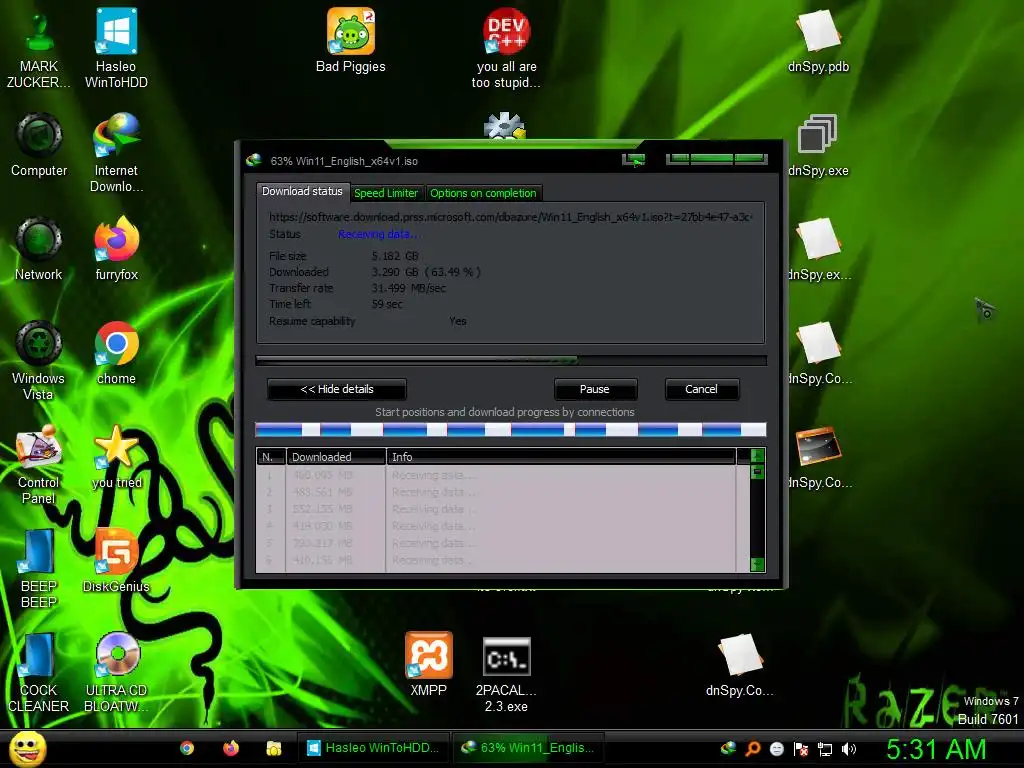Click the Resume capability Yes value
1024x768 pixels.
point(458,321)
